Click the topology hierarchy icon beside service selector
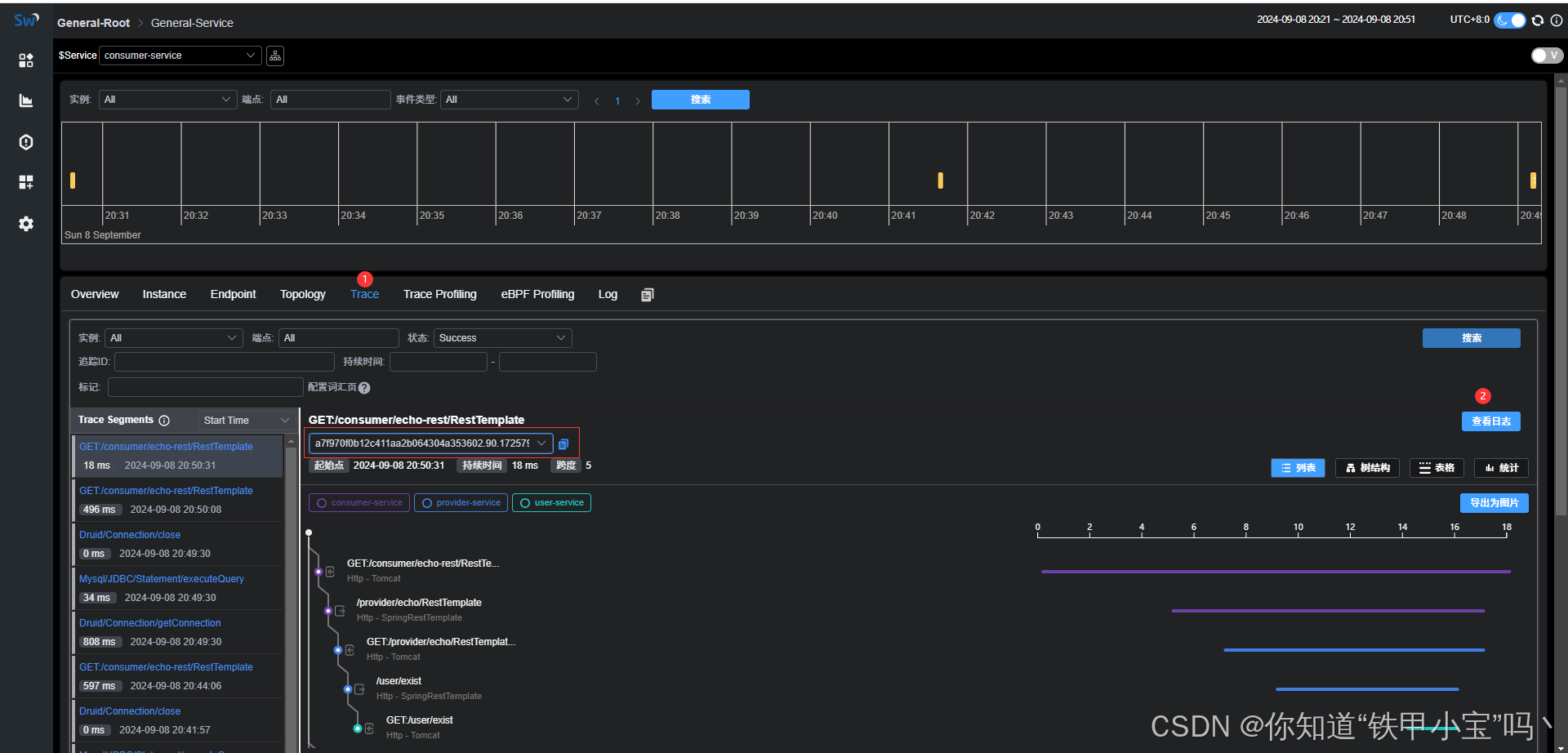Image resolution: width=1568 pixels, height=753 pixels. [x=275, y=56]
